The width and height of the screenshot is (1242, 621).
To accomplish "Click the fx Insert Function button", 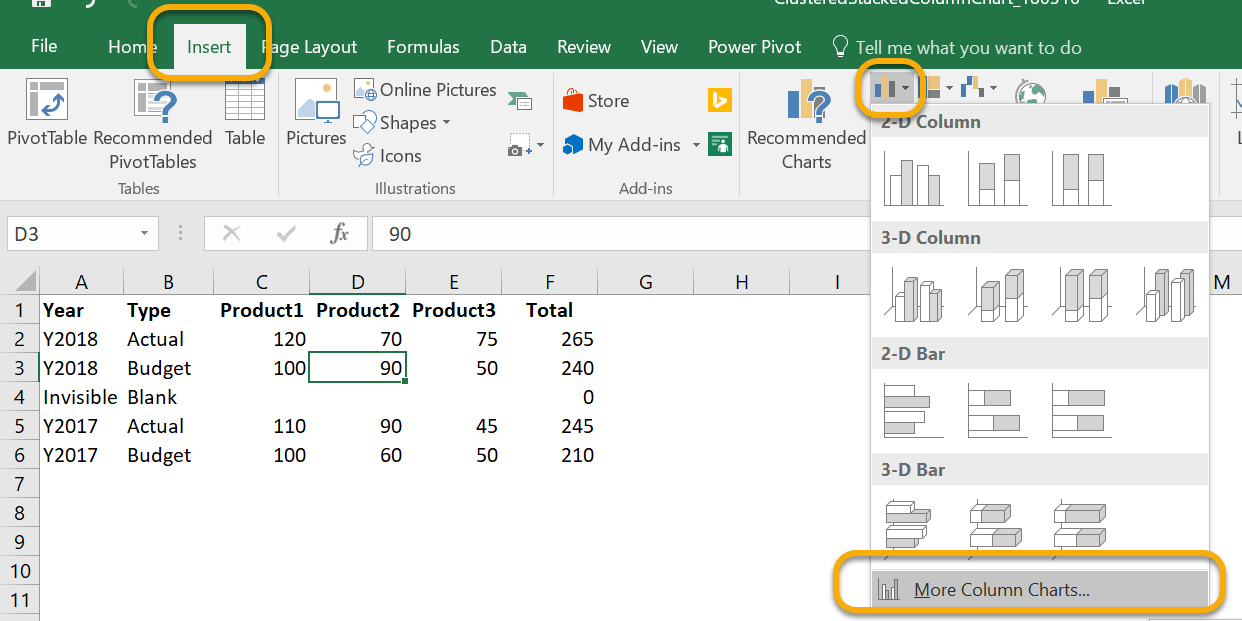I will click(x=340, y=234).
